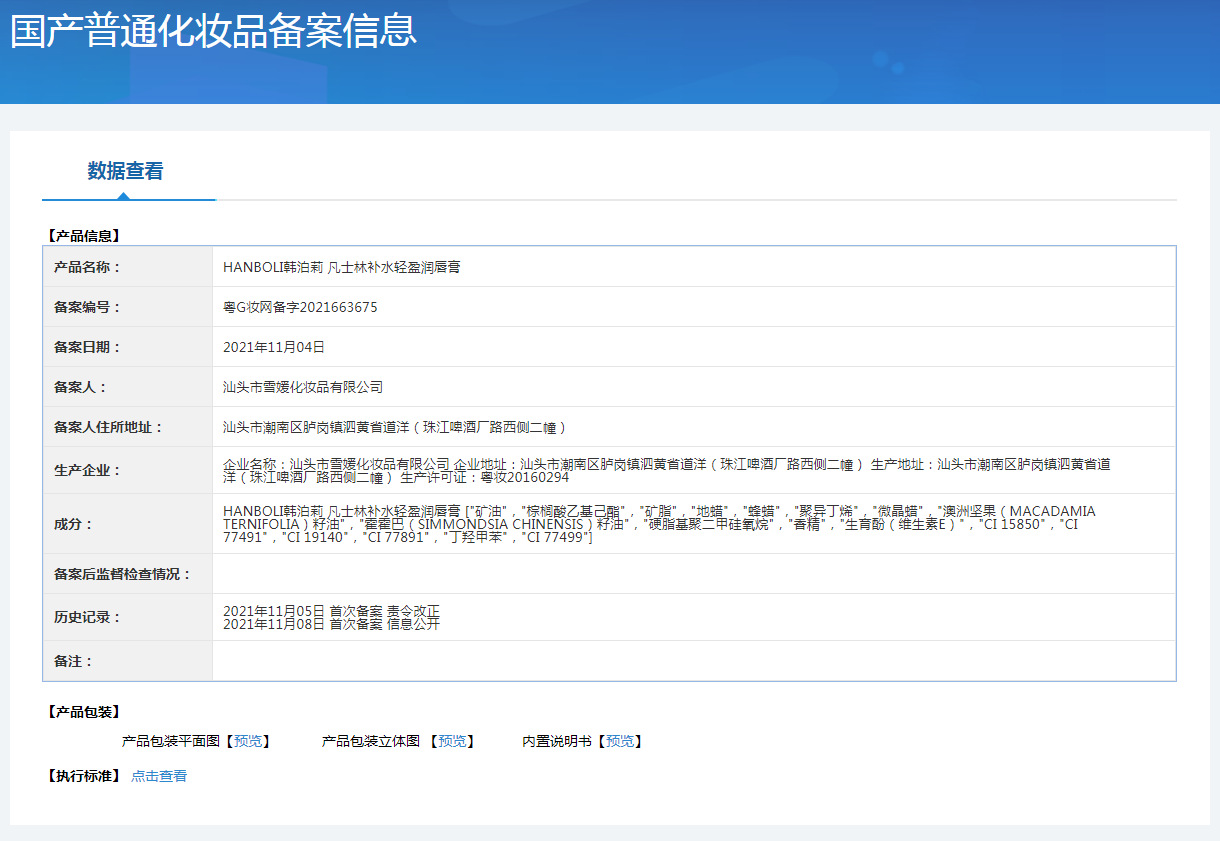Click the 【产品包装】 section heading
The height and width of the screenshot is (841, 1220).
point(84,712)
